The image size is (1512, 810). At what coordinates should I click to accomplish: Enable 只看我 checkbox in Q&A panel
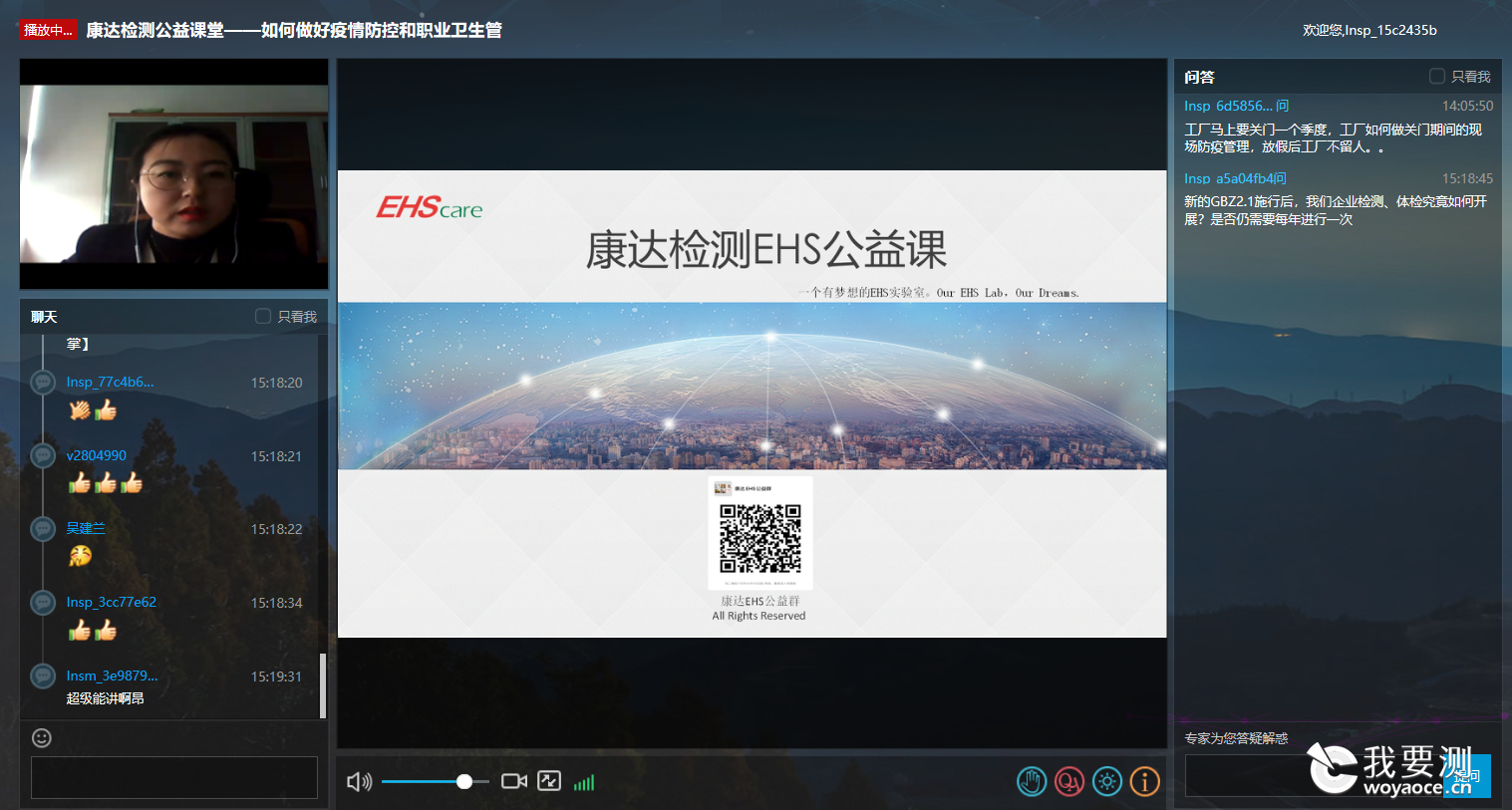[1437, 76]
